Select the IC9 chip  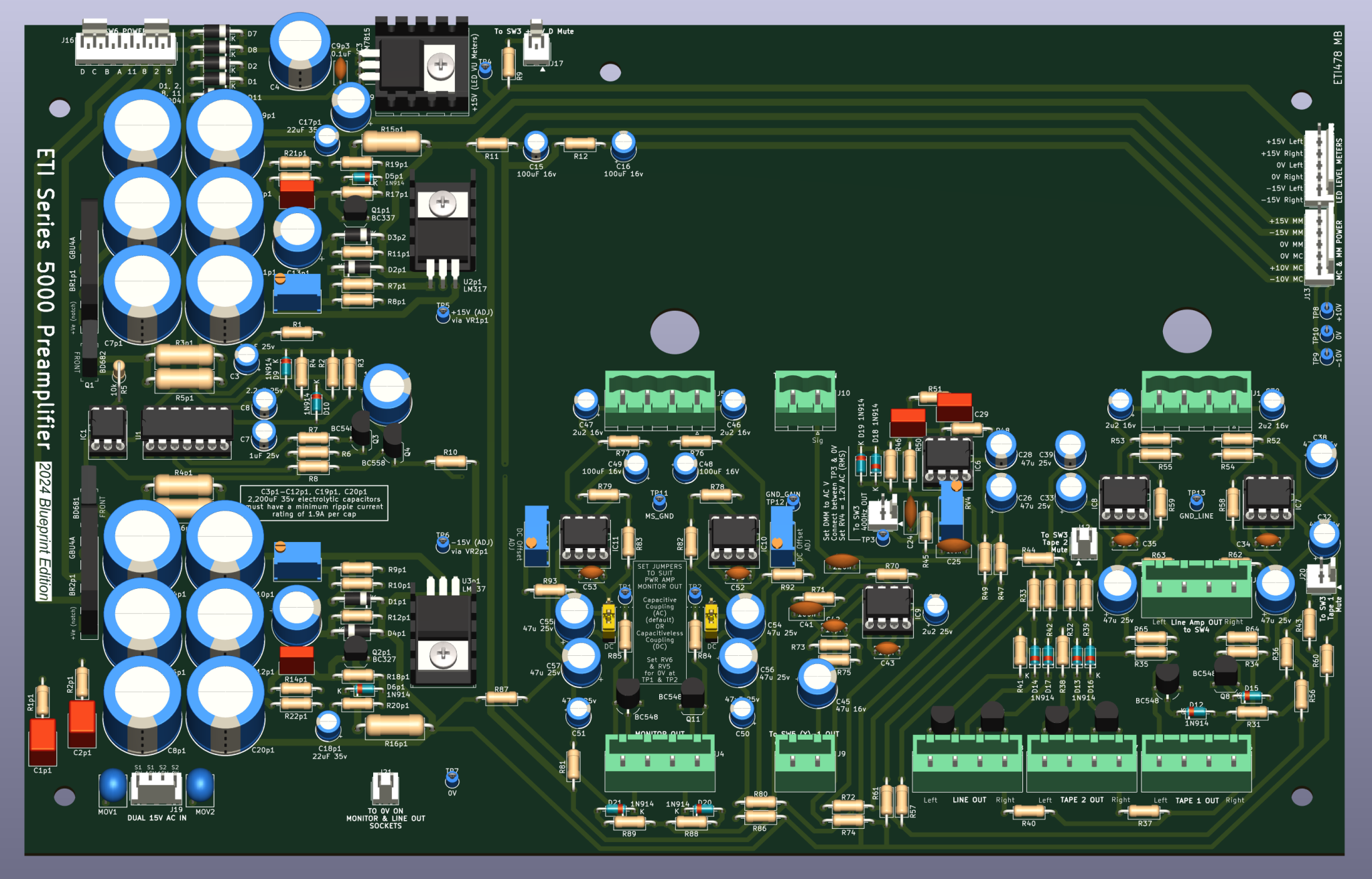(888, 610)
